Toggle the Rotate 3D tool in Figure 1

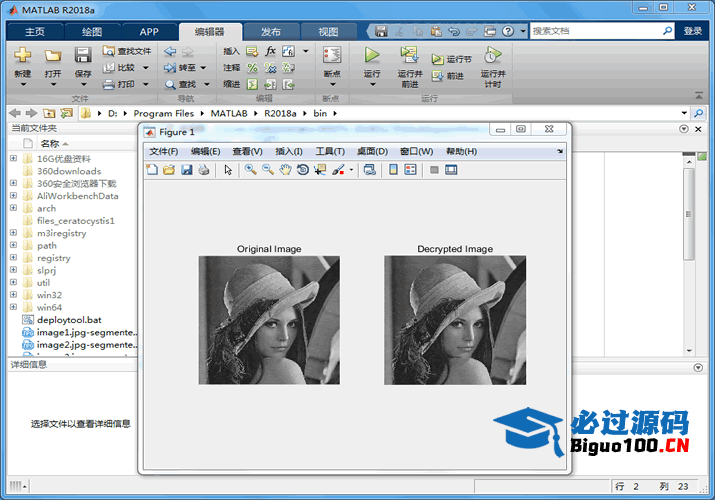(x=303, y=170)
